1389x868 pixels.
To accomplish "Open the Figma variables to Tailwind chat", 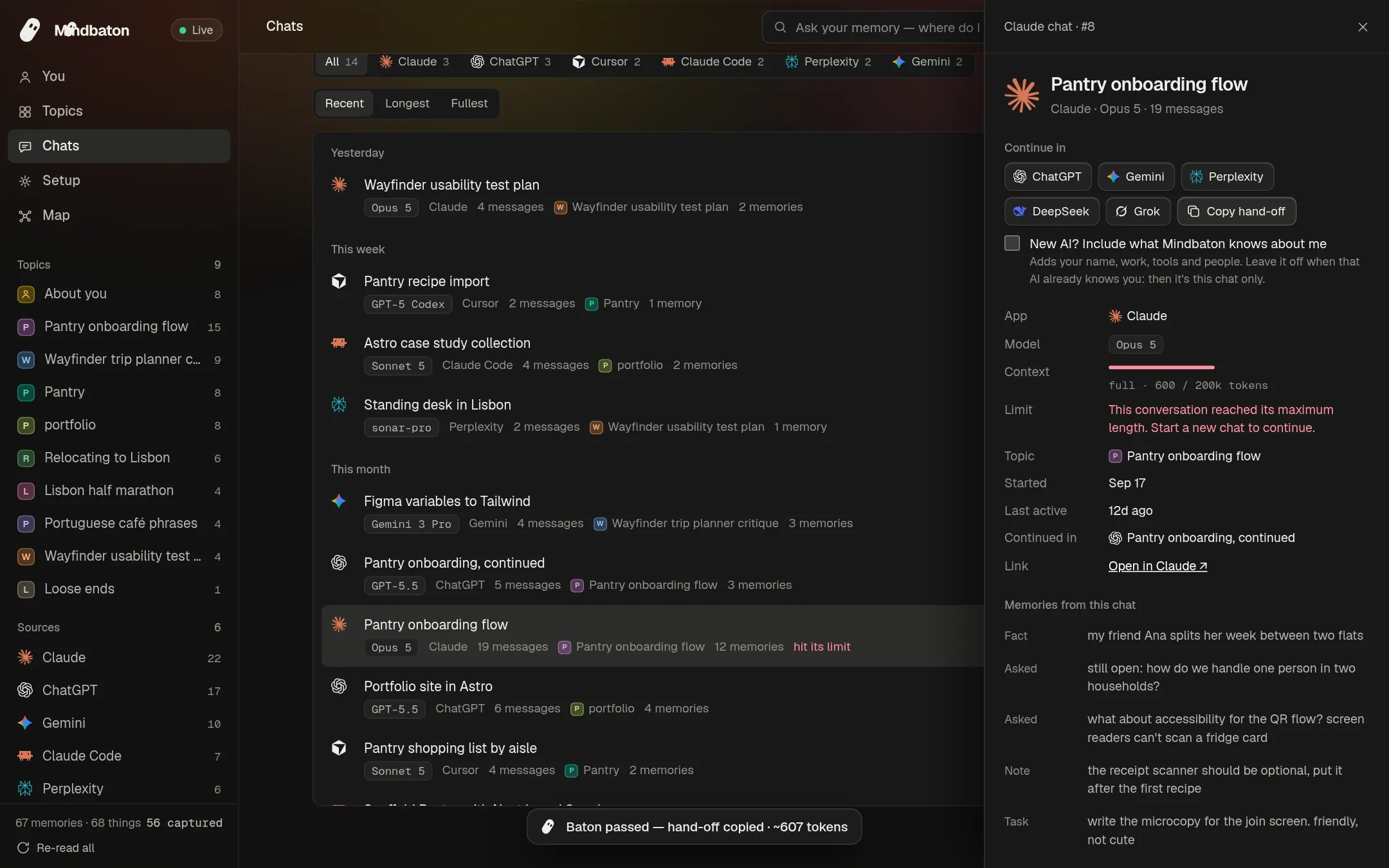I will [x=652, y=512].
